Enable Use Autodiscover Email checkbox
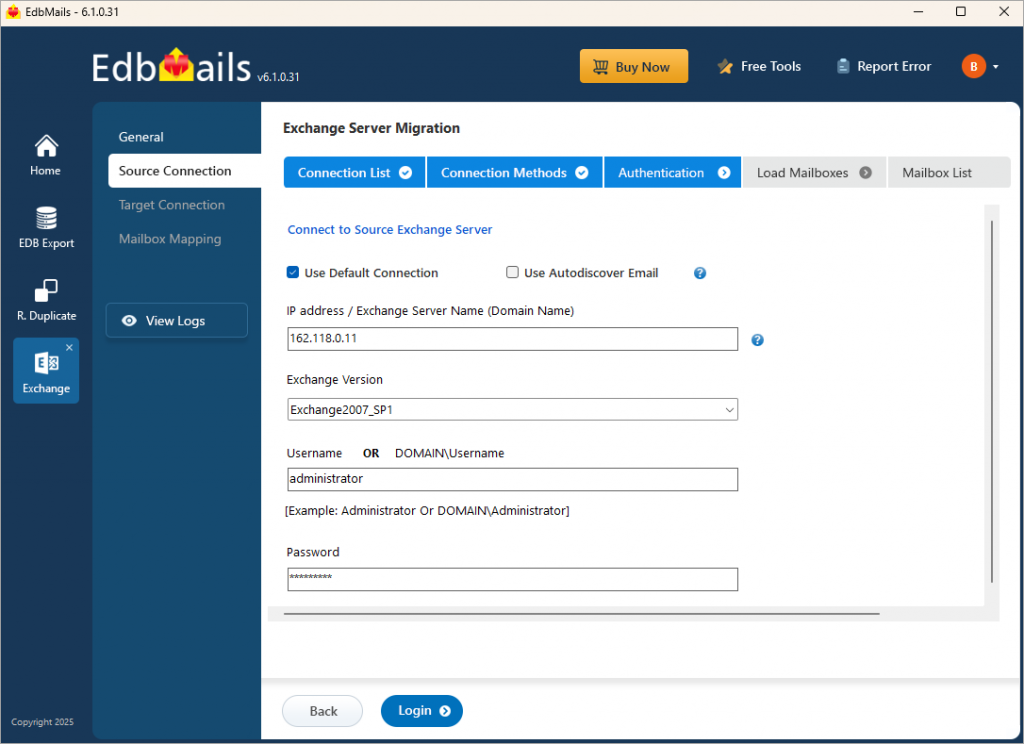This screenshot has width=1024, height=744. pyautogui.click(x=513, y=272)
